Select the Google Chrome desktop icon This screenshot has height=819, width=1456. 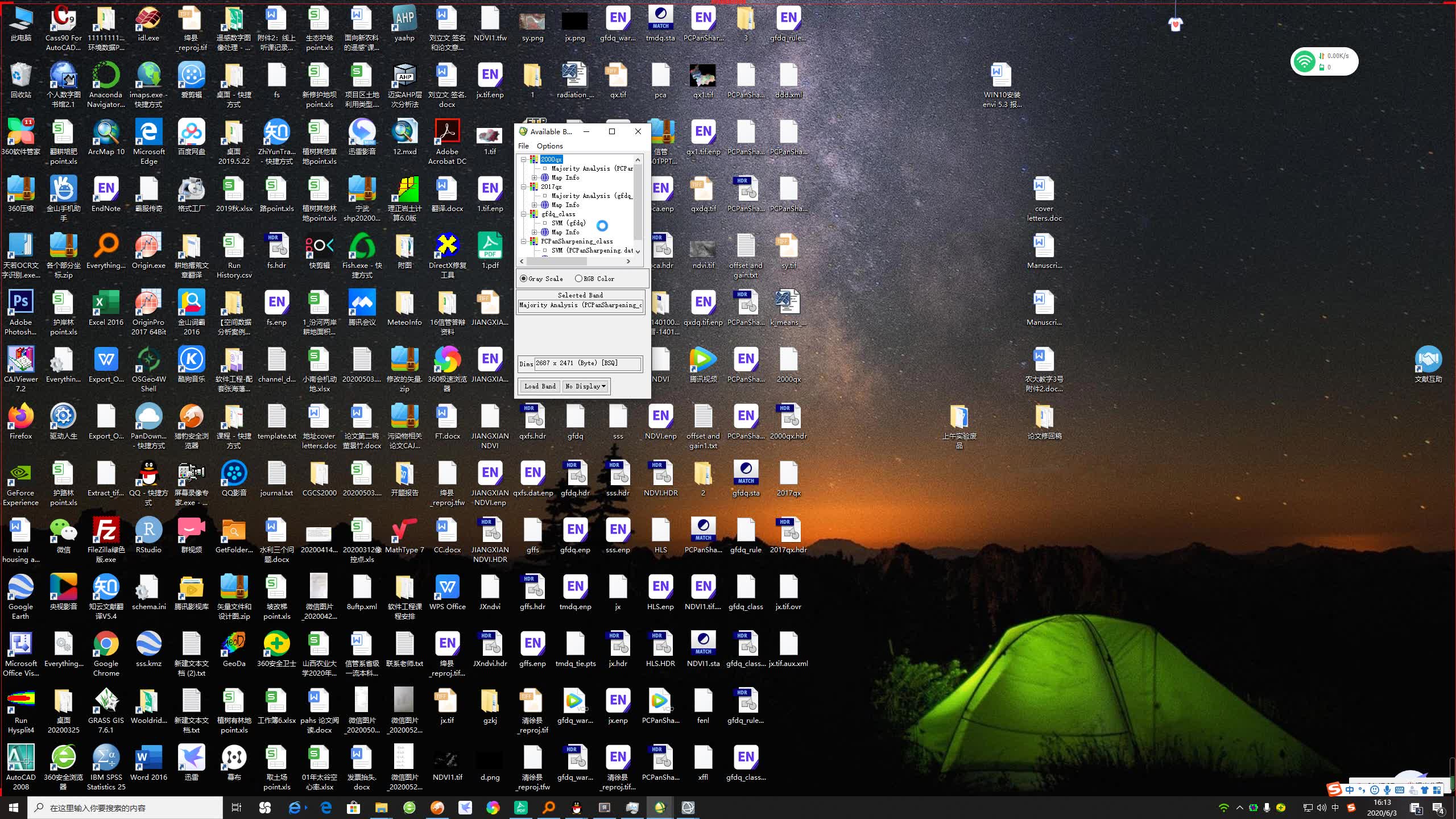tap(106, 654)
